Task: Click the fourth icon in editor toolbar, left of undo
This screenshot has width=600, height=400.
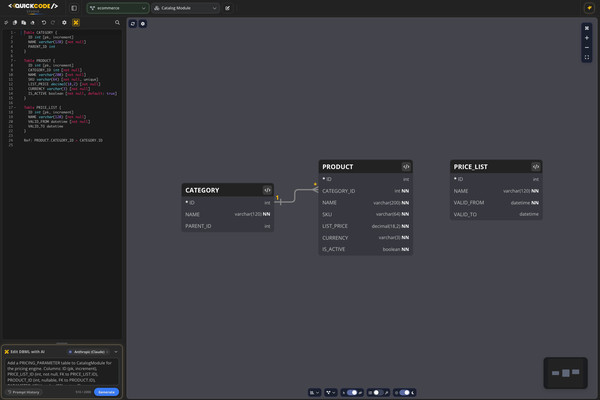Action: click(x=33, y=23)
